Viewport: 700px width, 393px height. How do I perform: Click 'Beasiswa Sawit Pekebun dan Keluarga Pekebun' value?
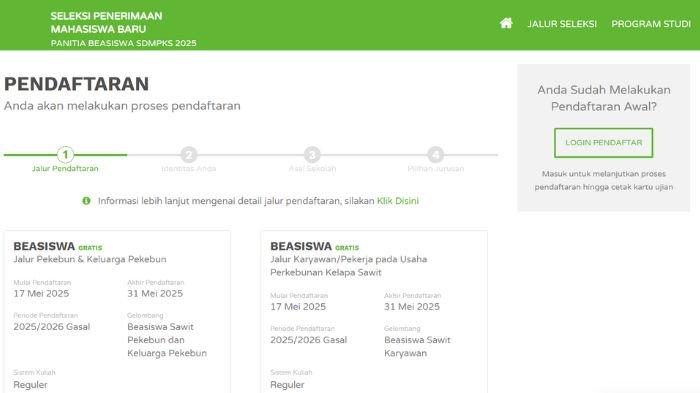[167, 340]
